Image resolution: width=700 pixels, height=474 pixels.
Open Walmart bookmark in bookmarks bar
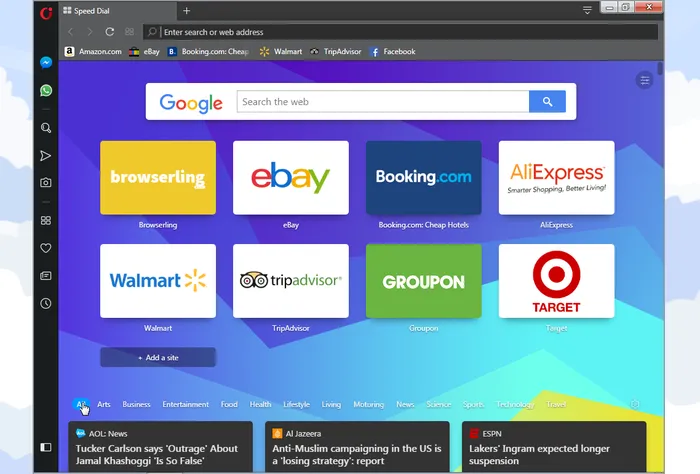(281, 52)
